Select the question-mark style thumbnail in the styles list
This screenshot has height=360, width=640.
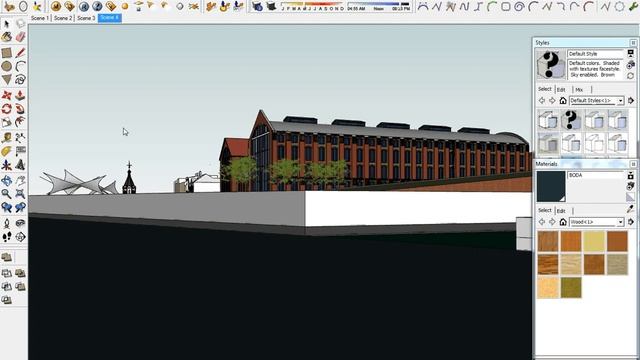tap(571, 120)
